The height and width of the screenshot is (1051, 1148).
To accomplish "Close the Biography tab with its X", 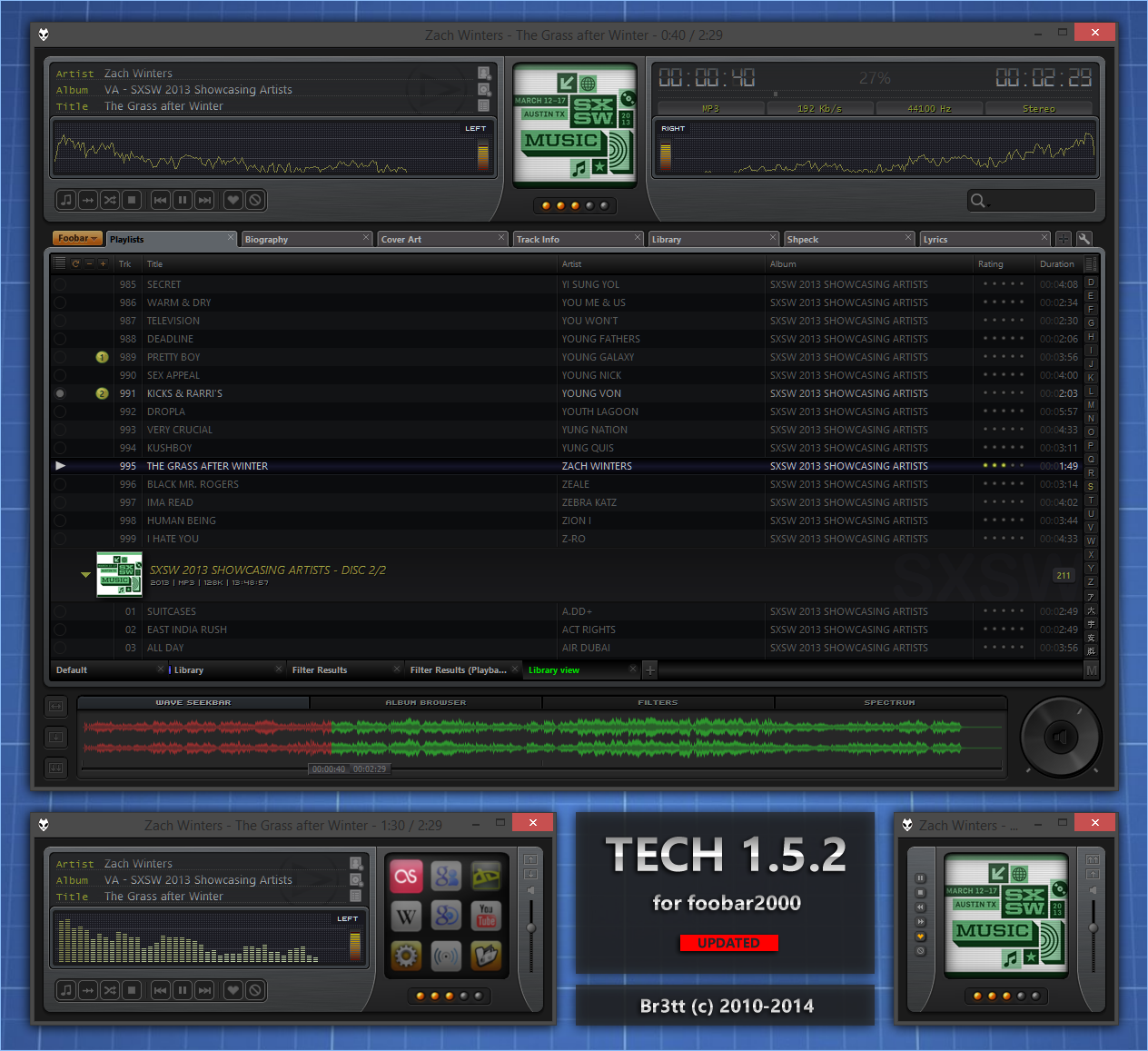I will [366, 238].
